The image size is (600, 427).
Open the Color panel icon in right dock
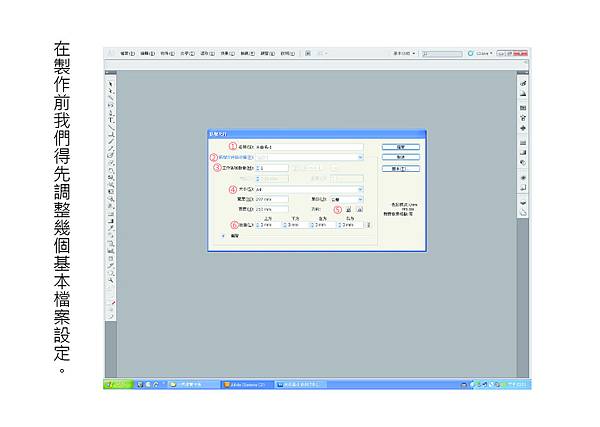tap(523, 83)
